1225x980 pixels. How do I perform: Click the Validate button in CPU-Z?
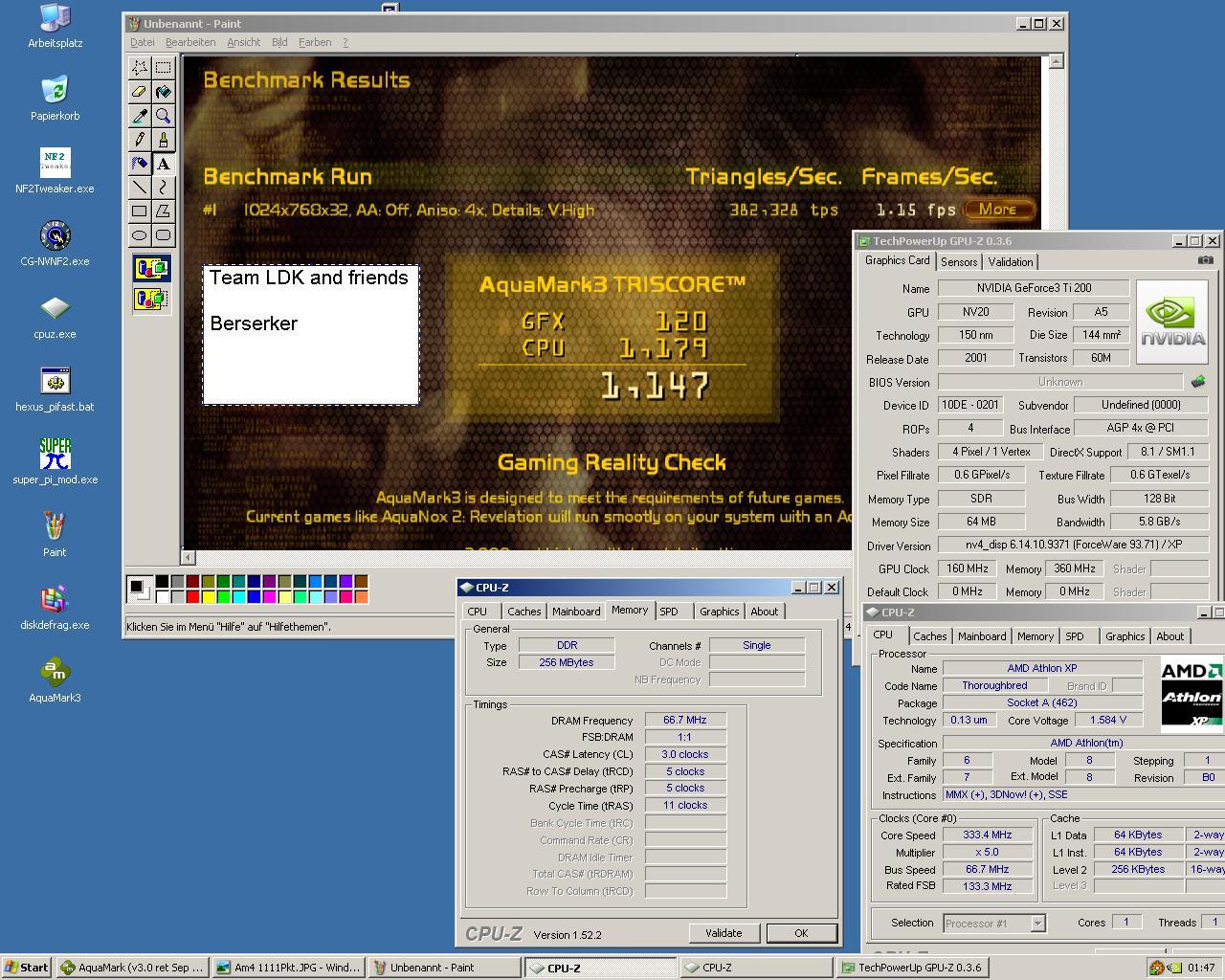724,933
